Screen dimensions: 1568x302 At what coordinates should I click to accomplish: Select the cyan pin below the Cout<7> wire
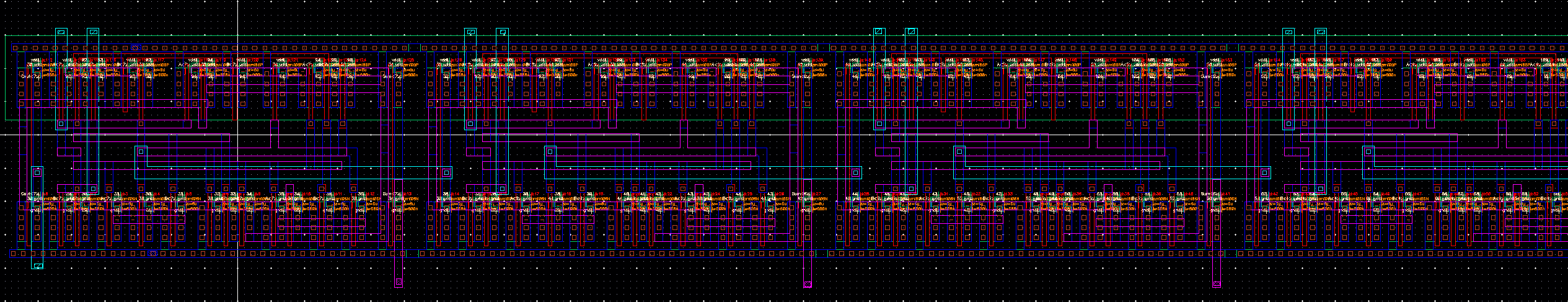[38, 265]
